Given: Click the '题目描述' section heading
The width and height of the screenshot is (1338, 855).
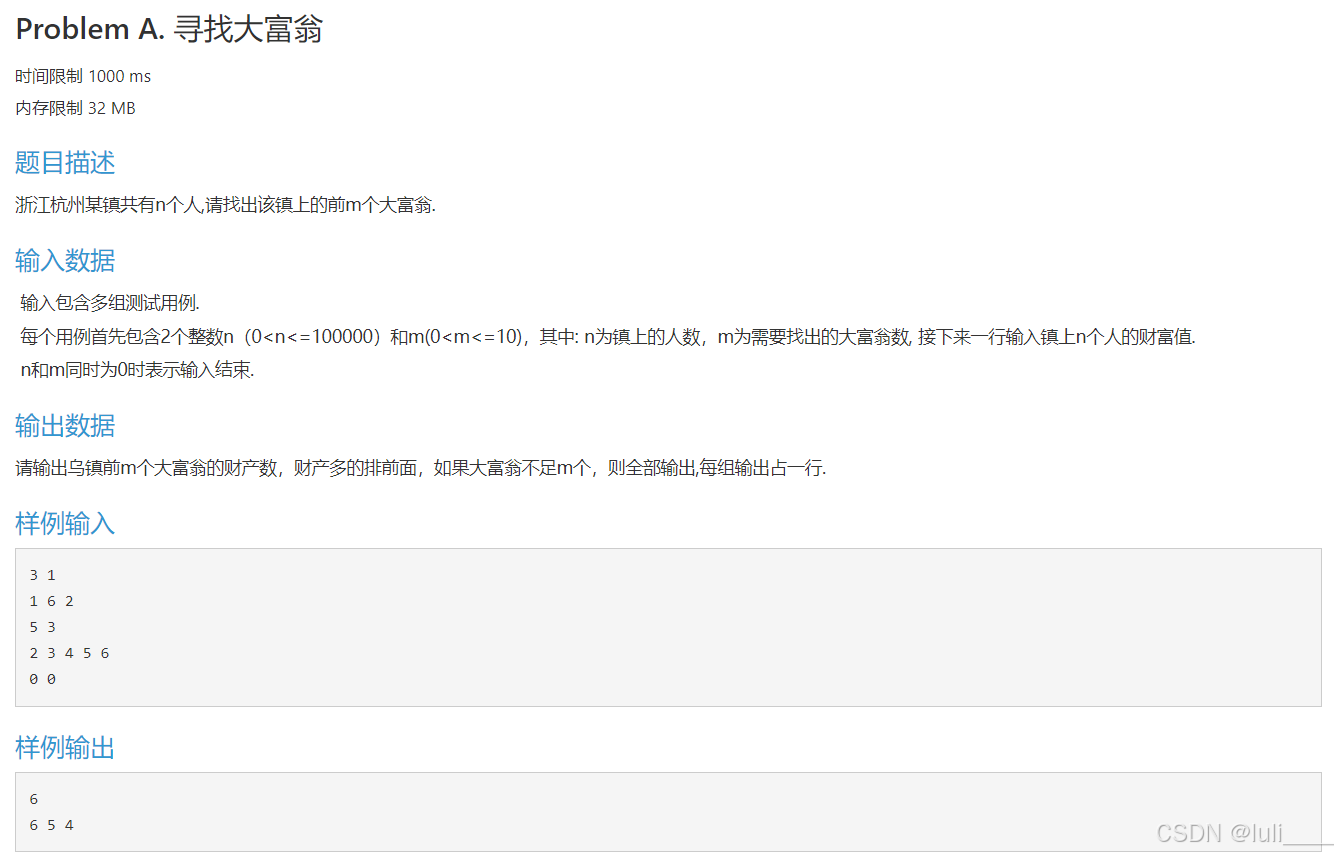Looking at the screenshot, I should [x=65, y=163].
